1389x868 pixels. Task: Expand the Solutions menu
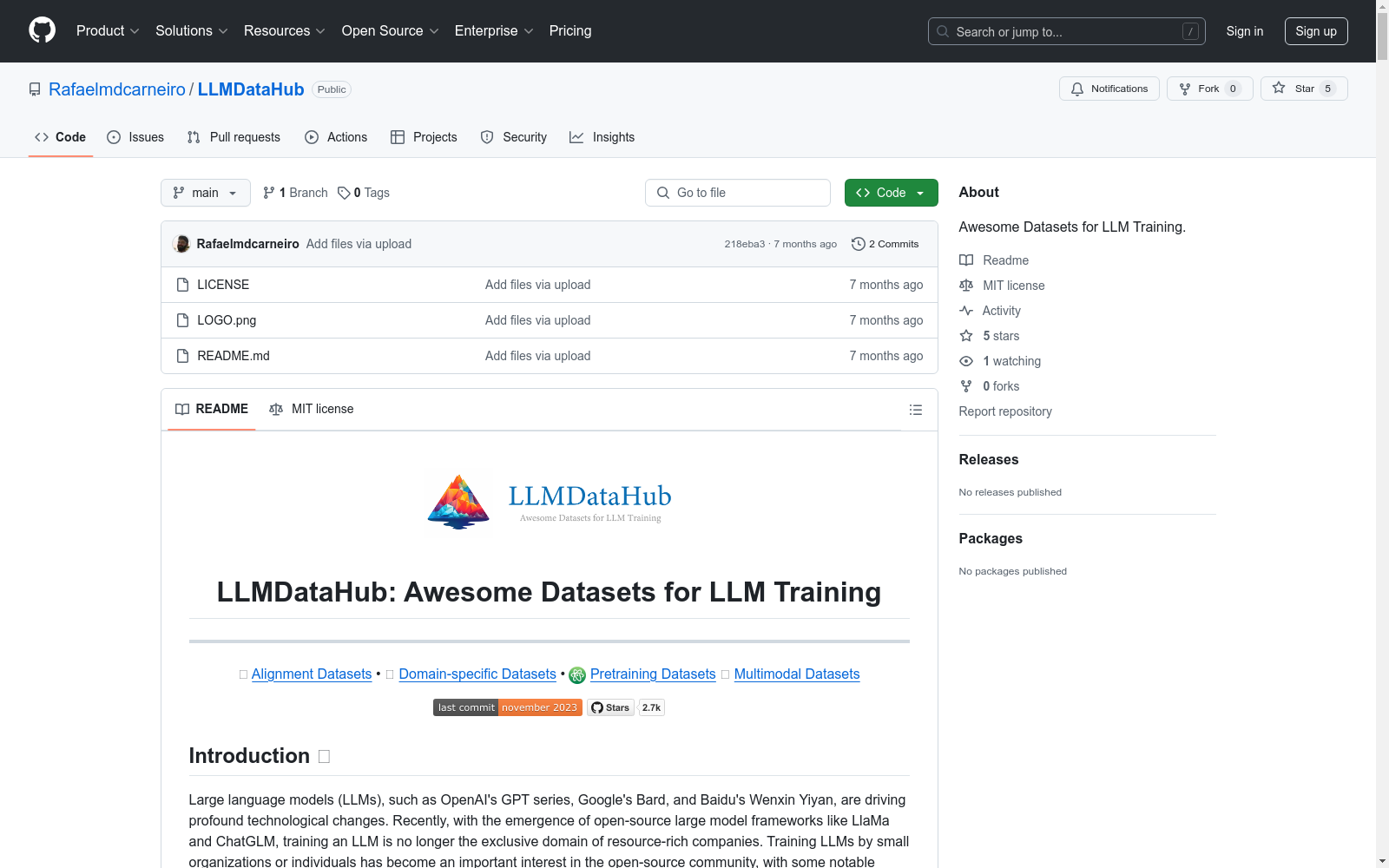[192, 31]
